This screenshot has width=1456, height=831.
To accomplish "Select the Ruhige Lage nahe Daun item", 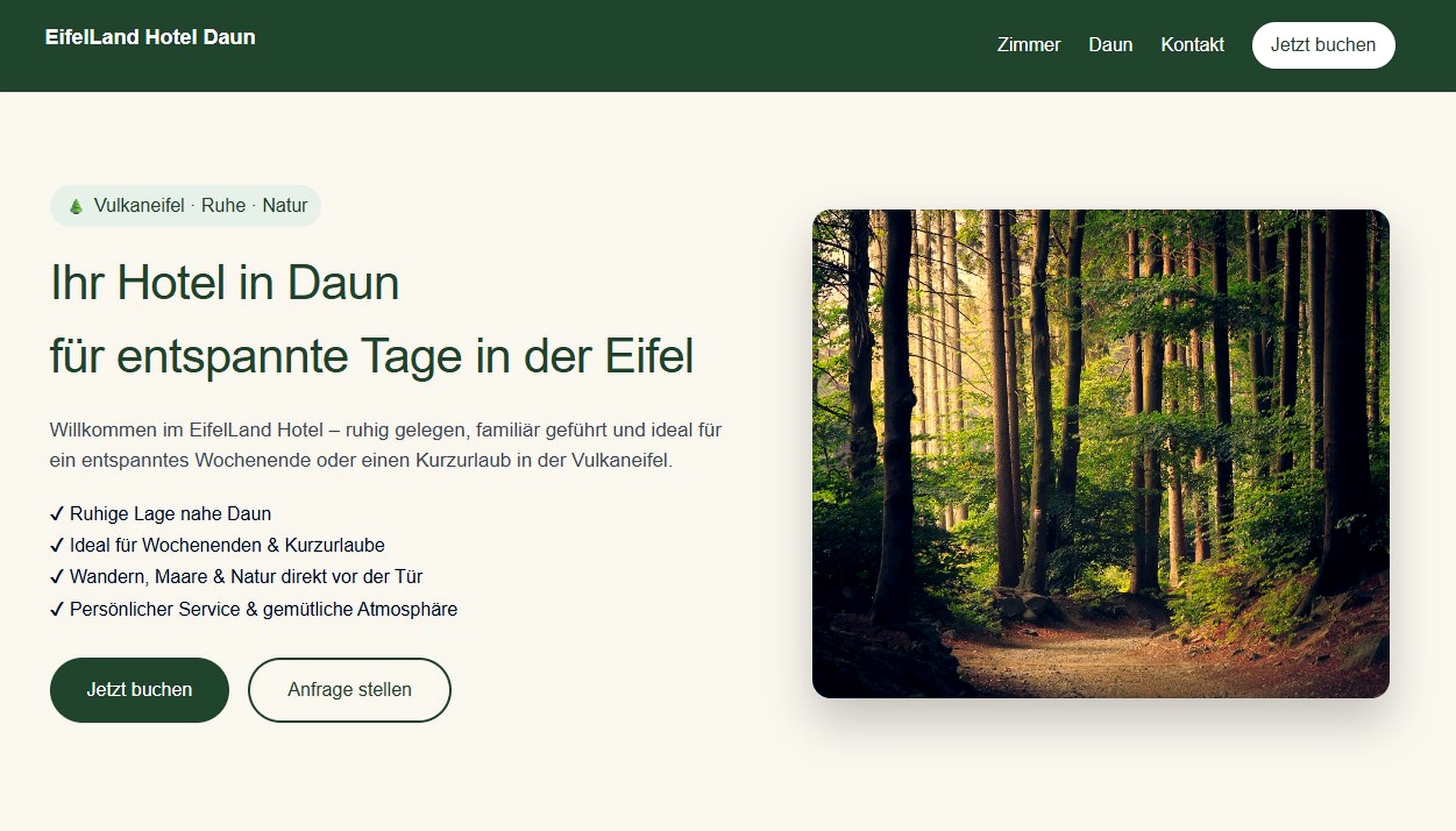I will click(x=161, y=514).
